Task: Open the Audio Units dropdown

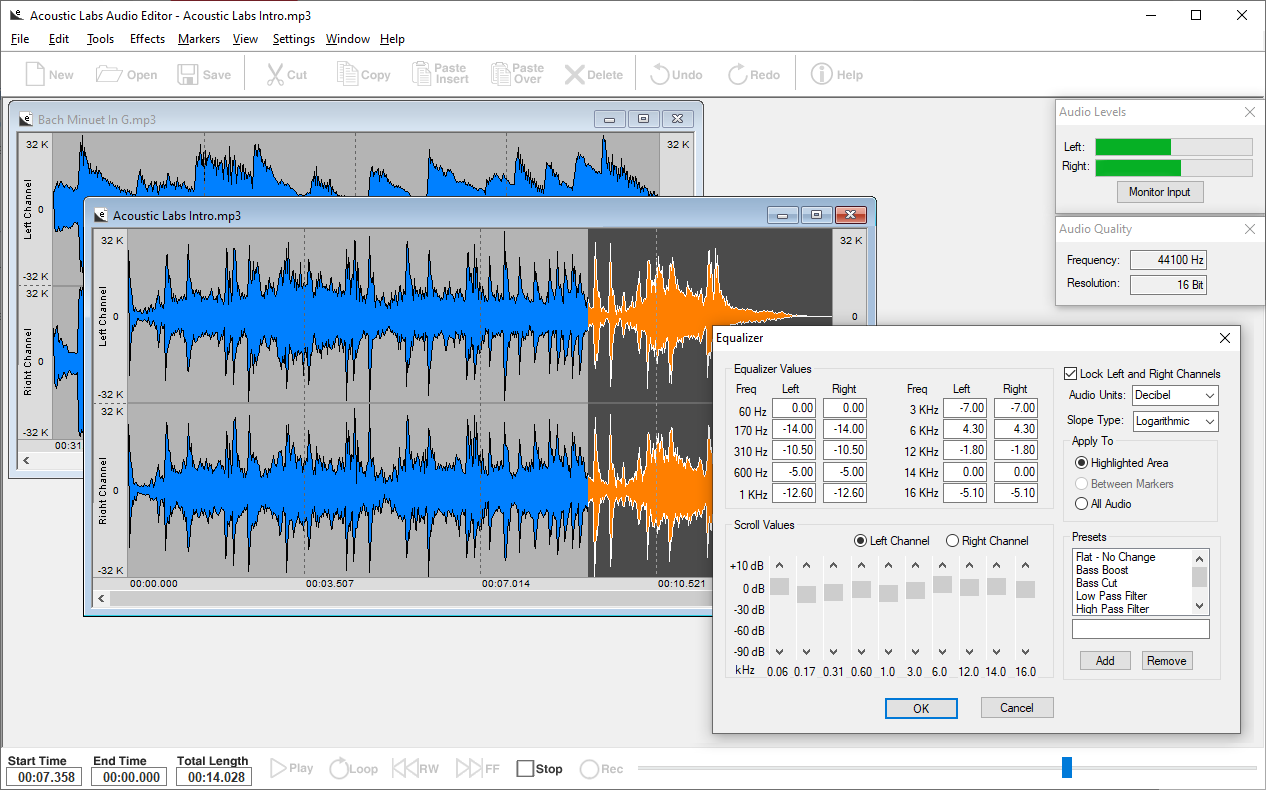Action: pos(1174,395)
